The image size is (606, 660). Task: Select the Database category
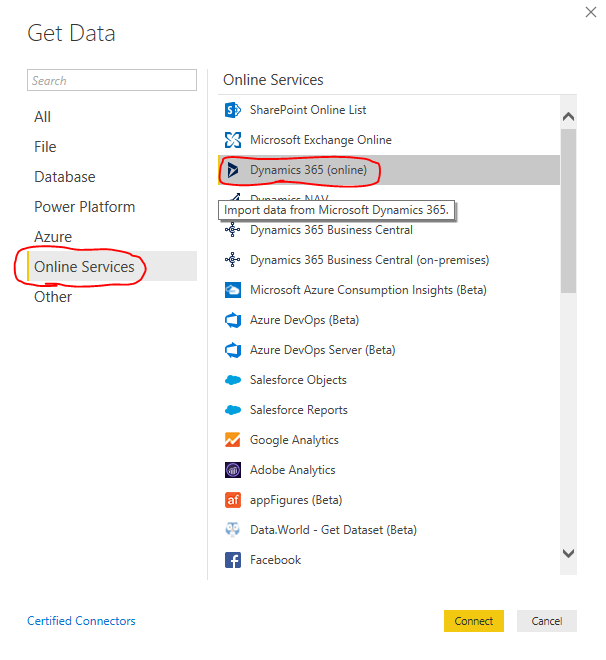pos(112,177)
